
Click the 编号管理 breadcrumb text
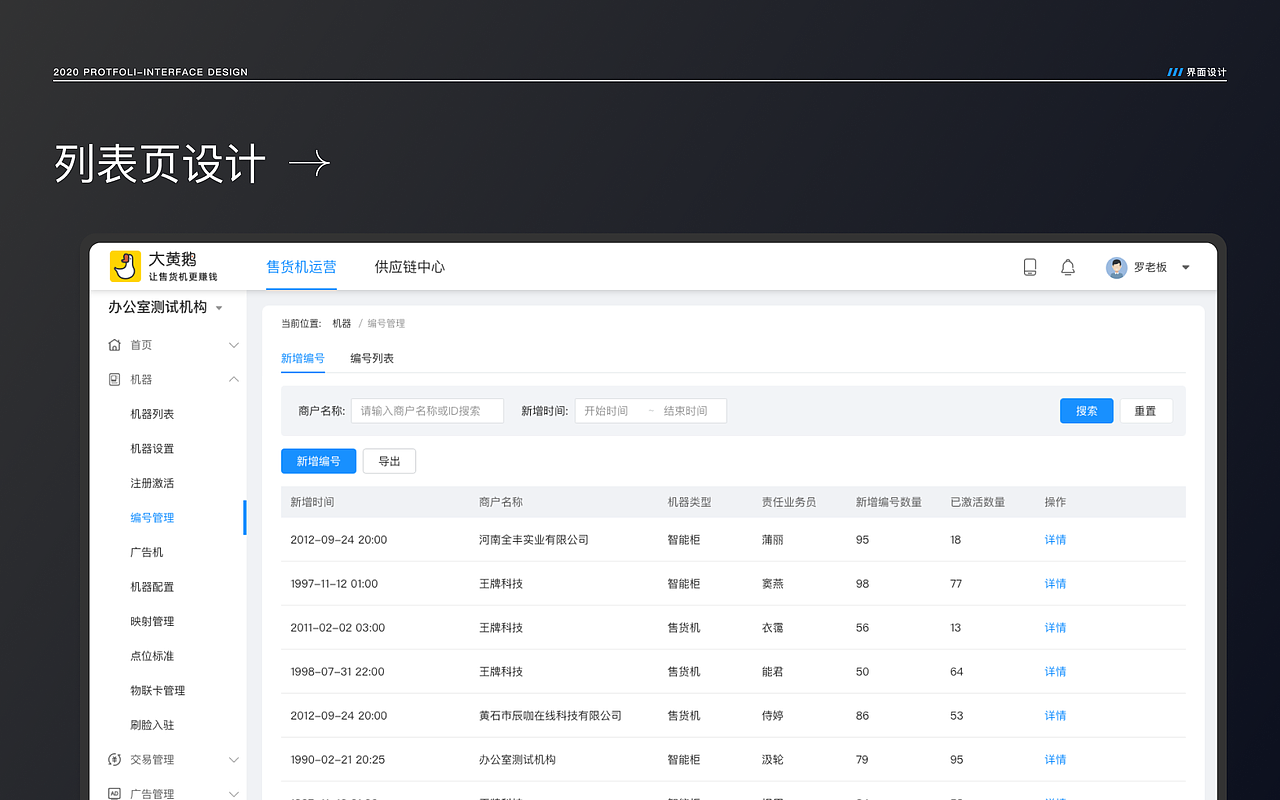(386, 324)
